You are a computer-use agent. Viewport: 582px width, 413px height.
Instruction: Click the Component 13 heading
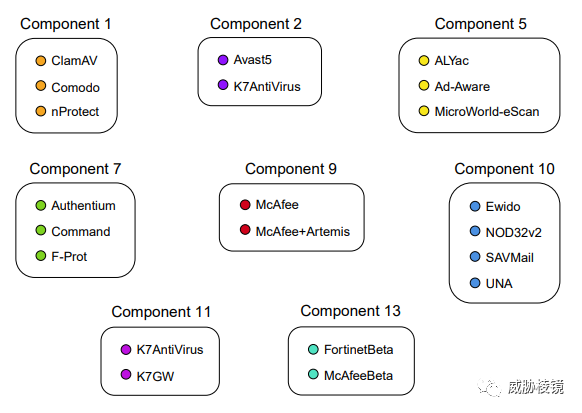point(351,311)
